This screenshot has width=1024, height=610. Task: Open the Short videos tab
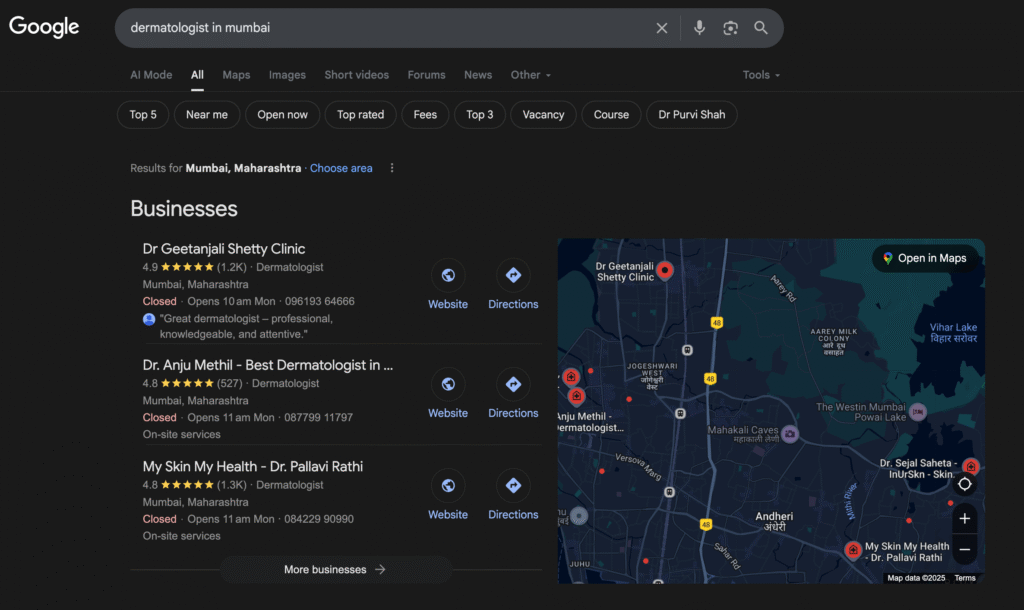coord(357,75)
